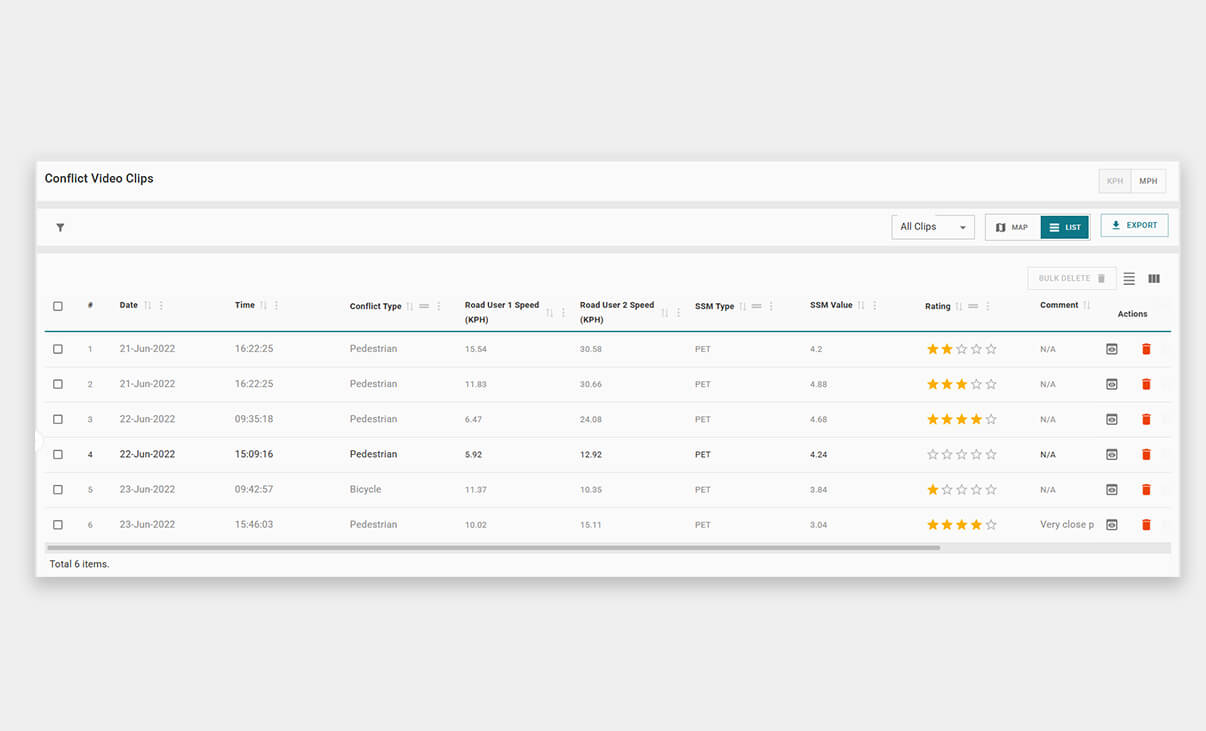Open the filter funnel icon

(x=60, y=228)
